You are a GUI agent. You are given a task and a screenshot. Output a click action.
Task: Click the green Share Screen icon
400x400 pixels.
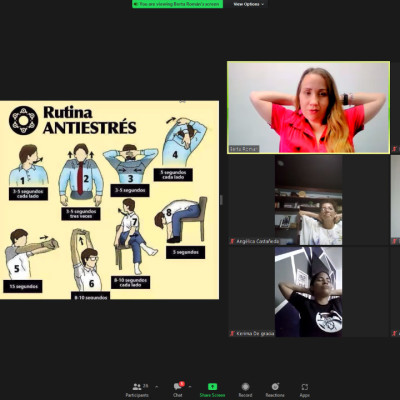click(212, 387)
